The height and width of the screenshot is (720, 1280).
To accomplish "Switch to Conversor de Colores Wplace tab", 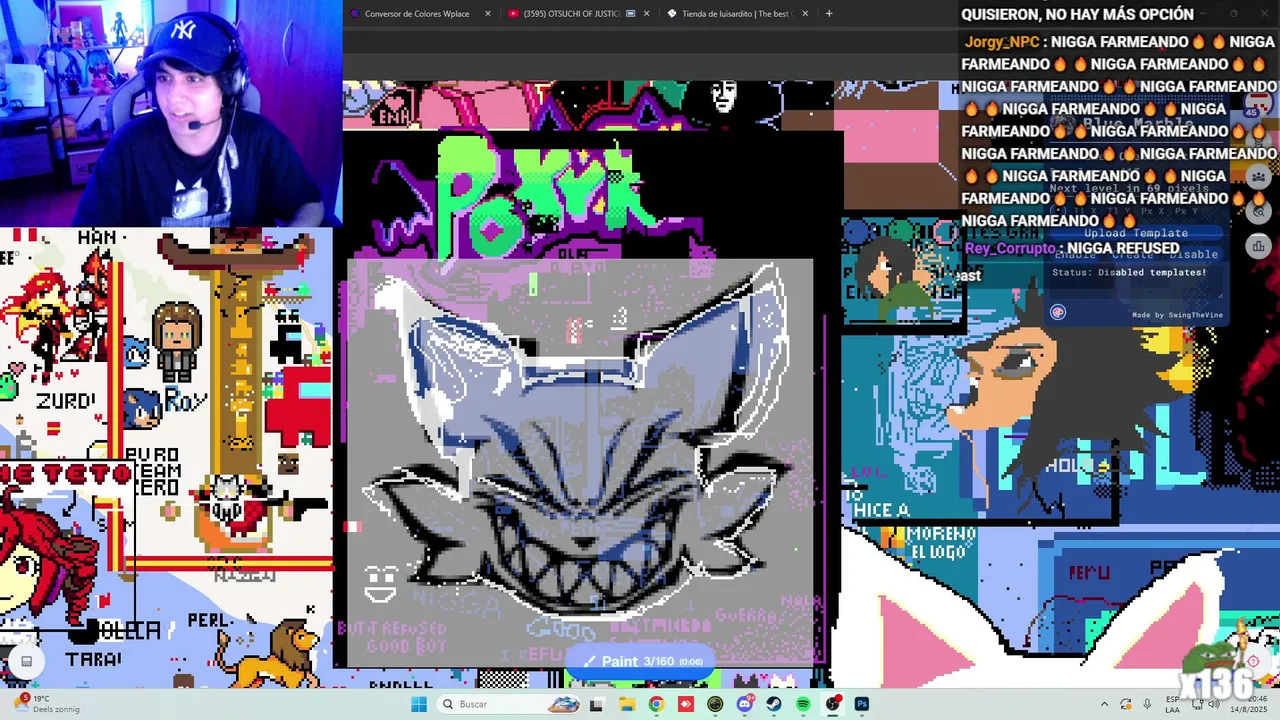I will point(418,14).
